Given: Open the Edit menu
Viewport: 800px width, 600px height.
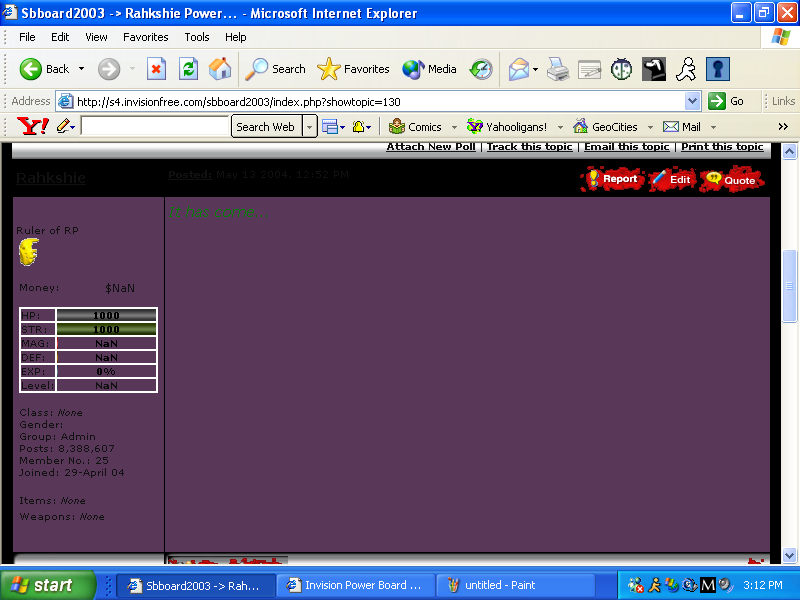Looking at the screenshot, I should click(x=60, y=37).
